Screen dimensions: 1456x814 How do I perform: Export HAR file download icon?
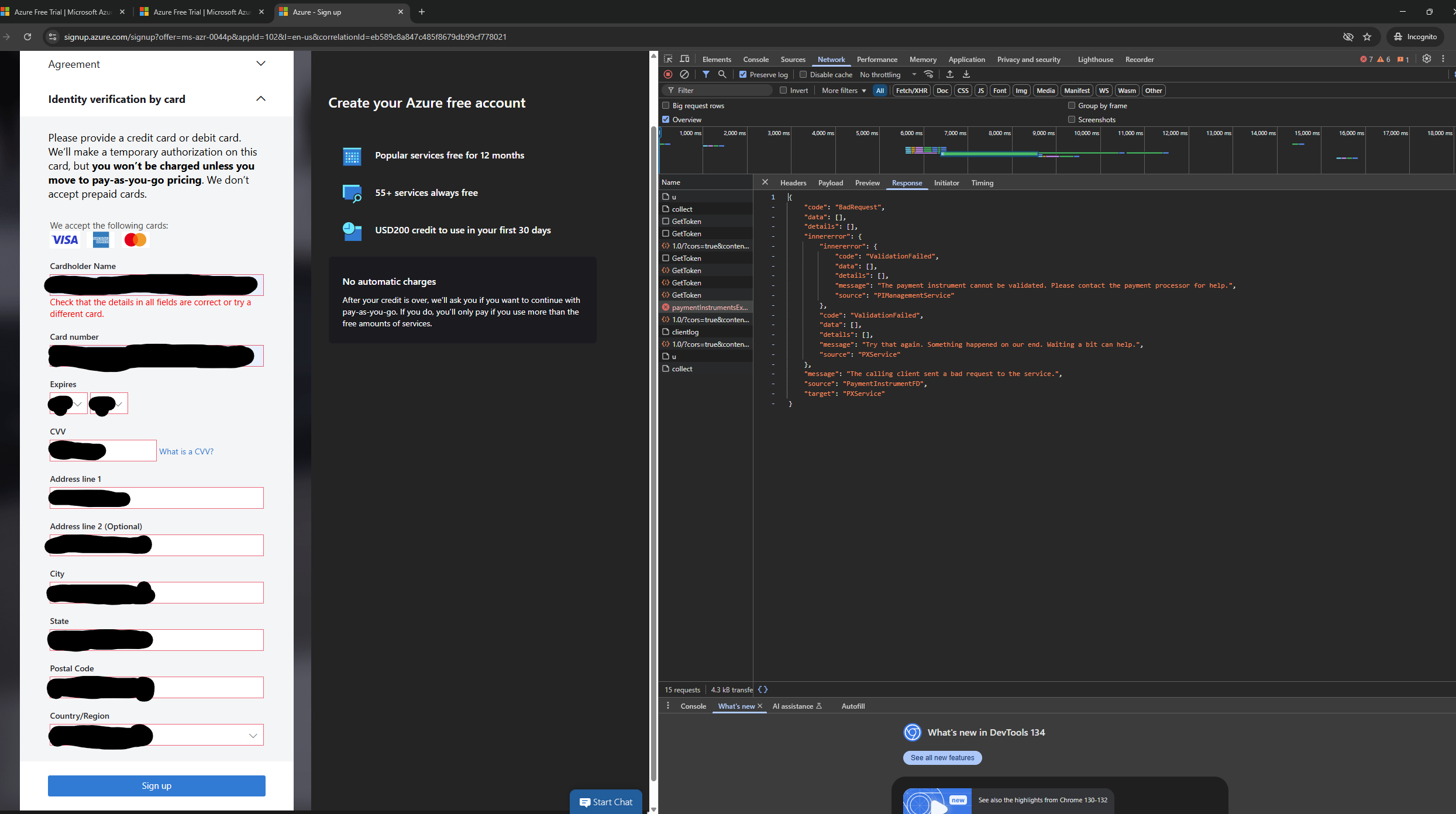966,74
